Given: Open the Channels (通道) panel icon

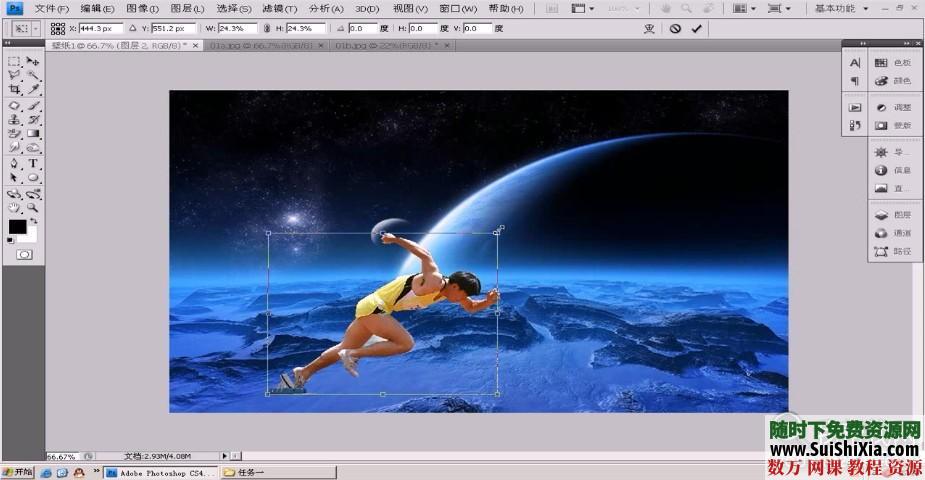Looking at the screenshot, I should coord(881,233).
